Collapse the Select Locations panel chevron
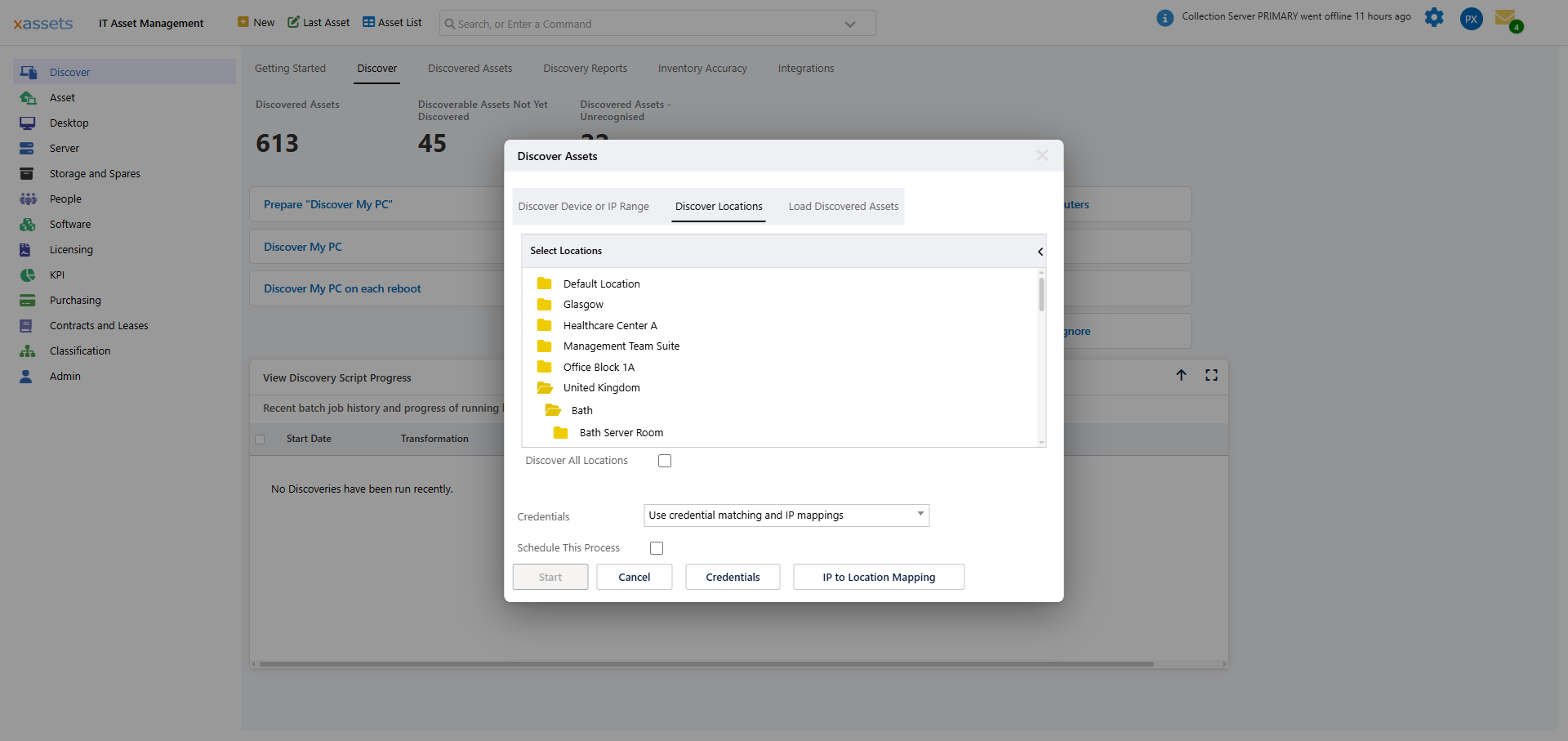 [x=1040, y=252]
